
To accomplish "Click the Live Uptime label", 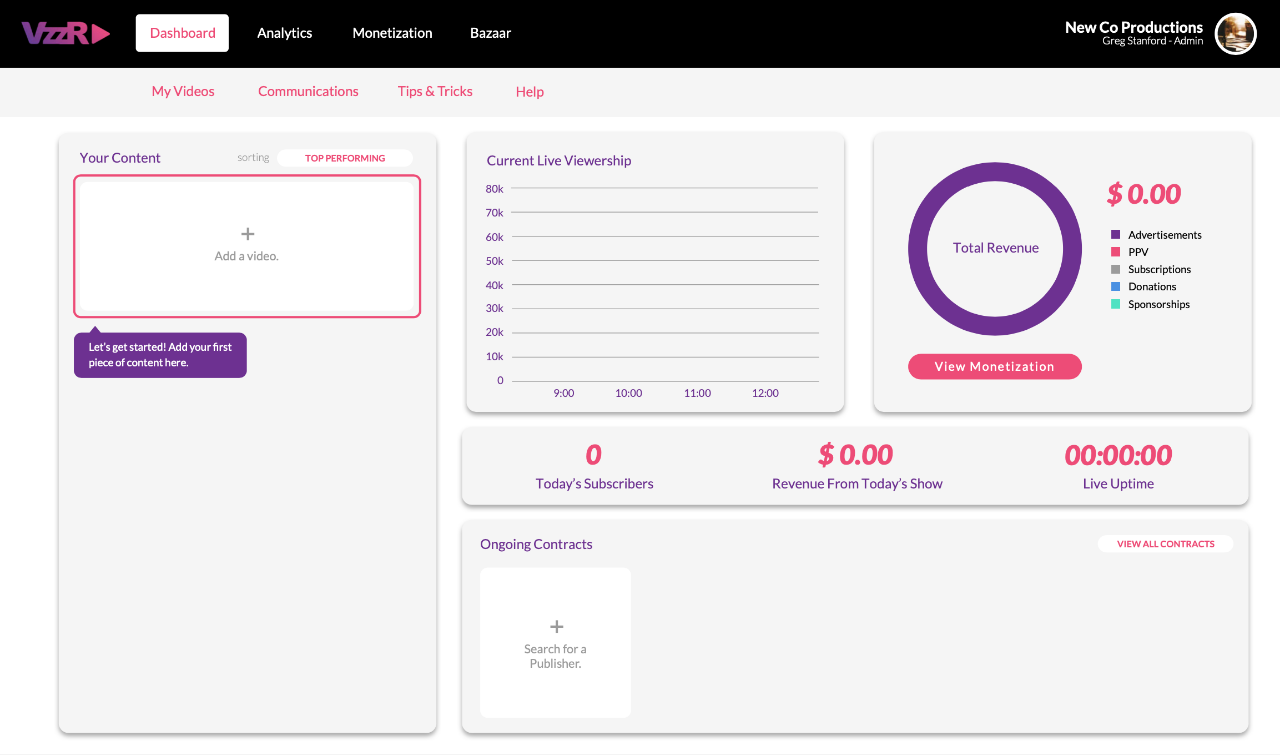I will coord(1118,483).
